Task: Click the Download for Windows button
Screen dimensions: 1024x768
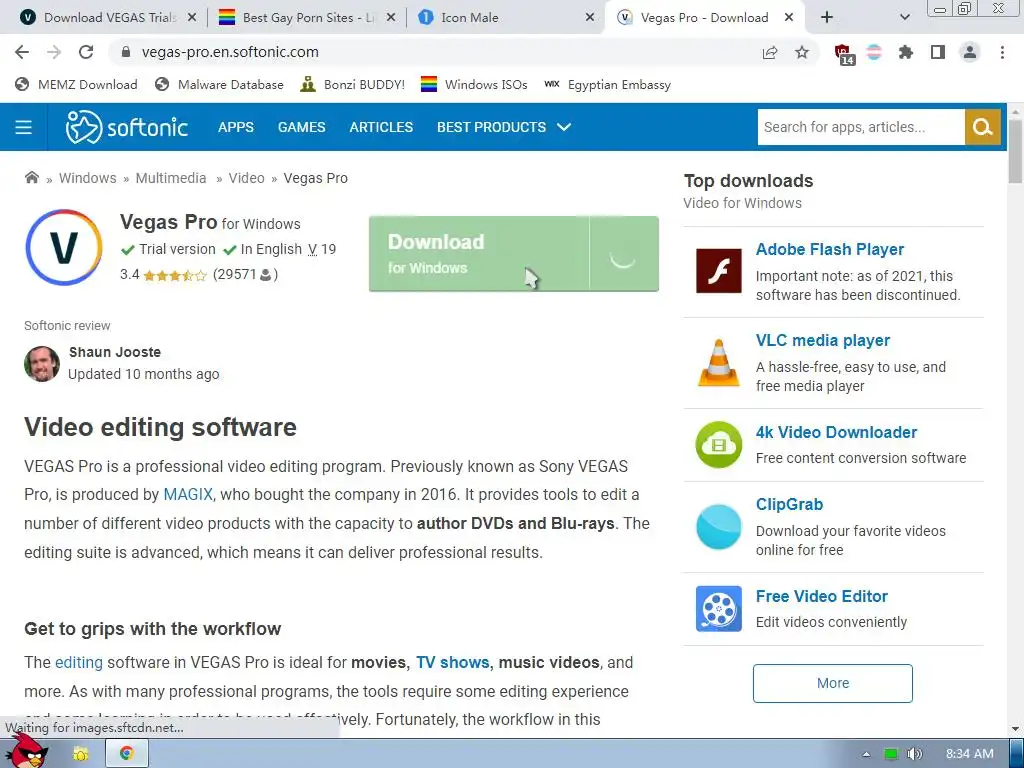Action: click(x=513, y=253)
